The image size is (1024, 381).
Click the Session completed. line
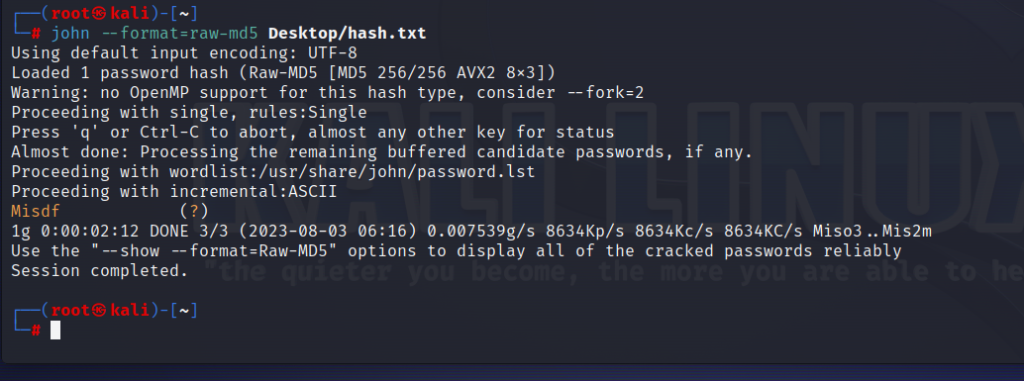click(100, 271)
